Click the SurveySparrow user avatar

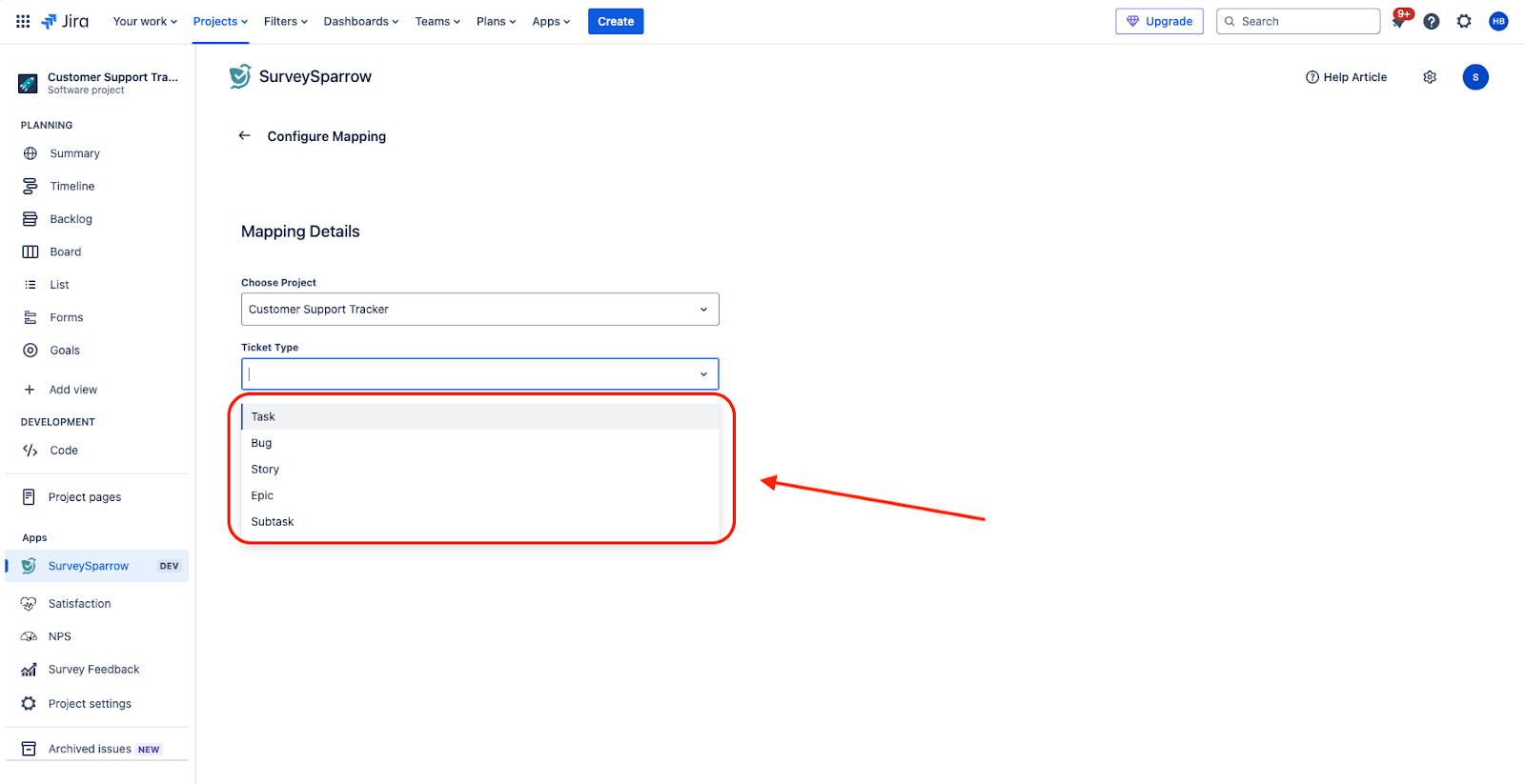(x=1474, y=77)
